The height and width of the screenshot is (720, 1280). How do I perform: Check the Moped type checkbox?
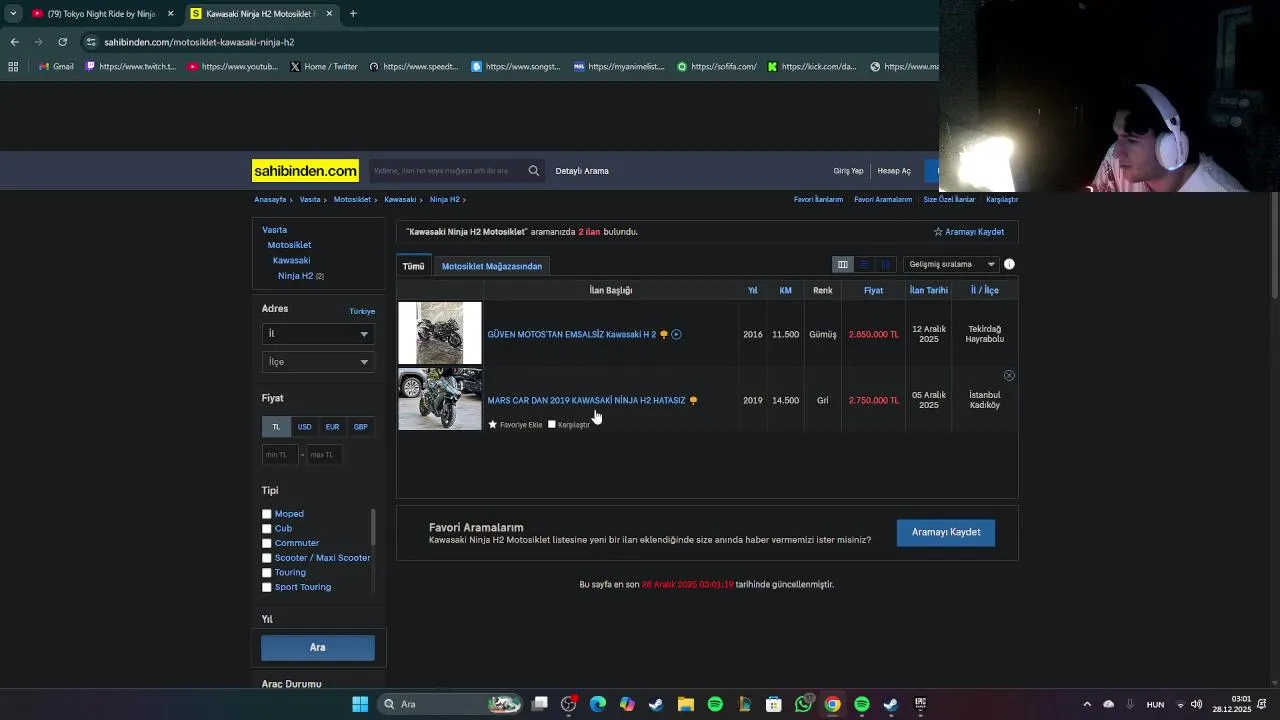pos(267,514)
